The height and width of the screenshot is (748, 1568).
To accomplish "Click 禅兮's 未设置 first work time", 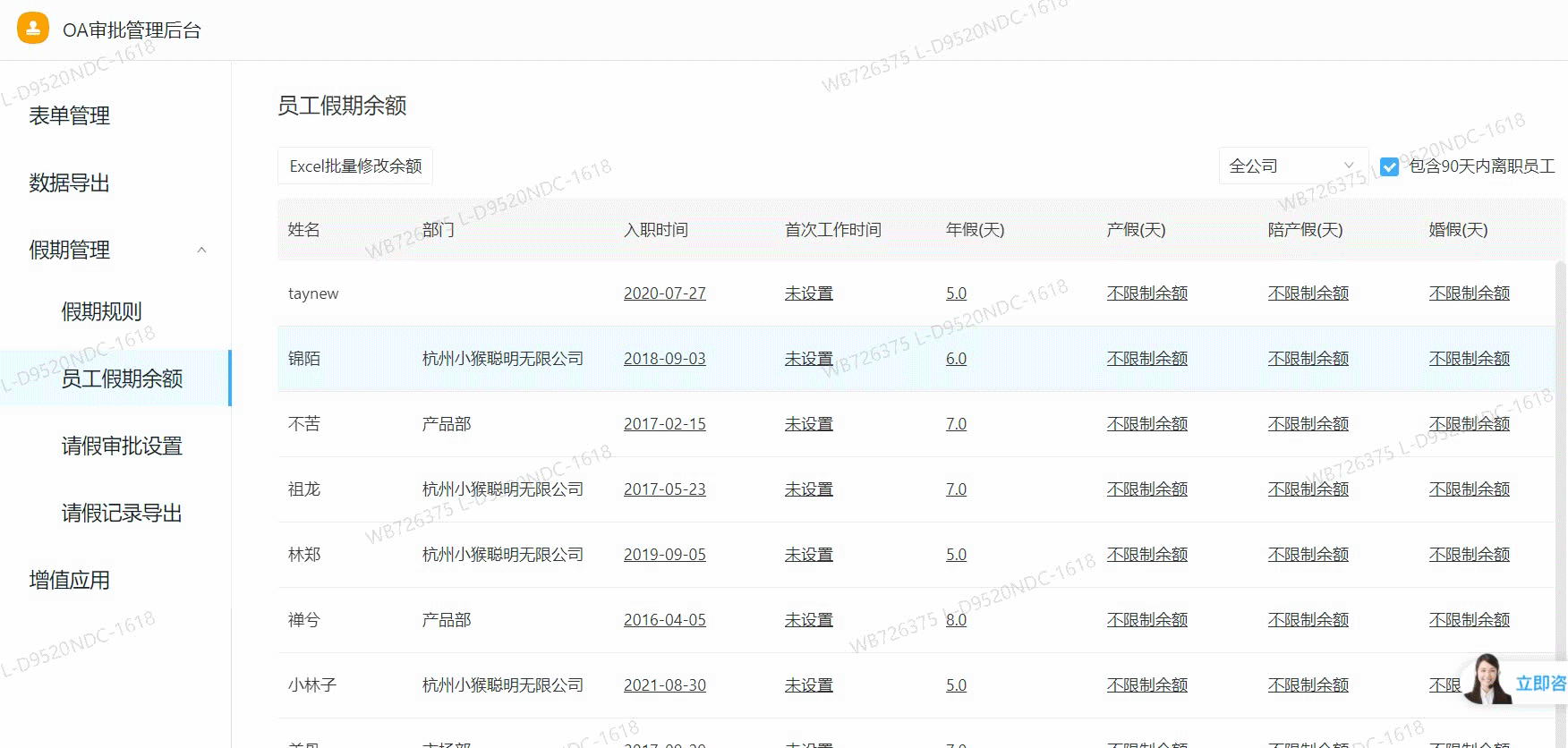I will click(x=809, y=620).
